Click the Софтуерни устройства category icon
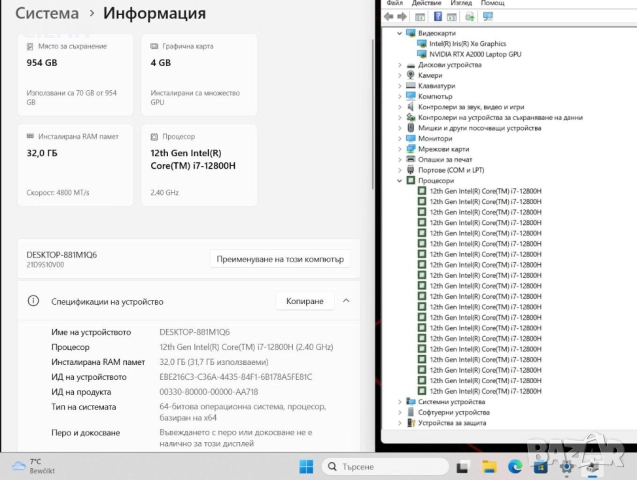This screenshot has height=480, width=637. point(411,412)
